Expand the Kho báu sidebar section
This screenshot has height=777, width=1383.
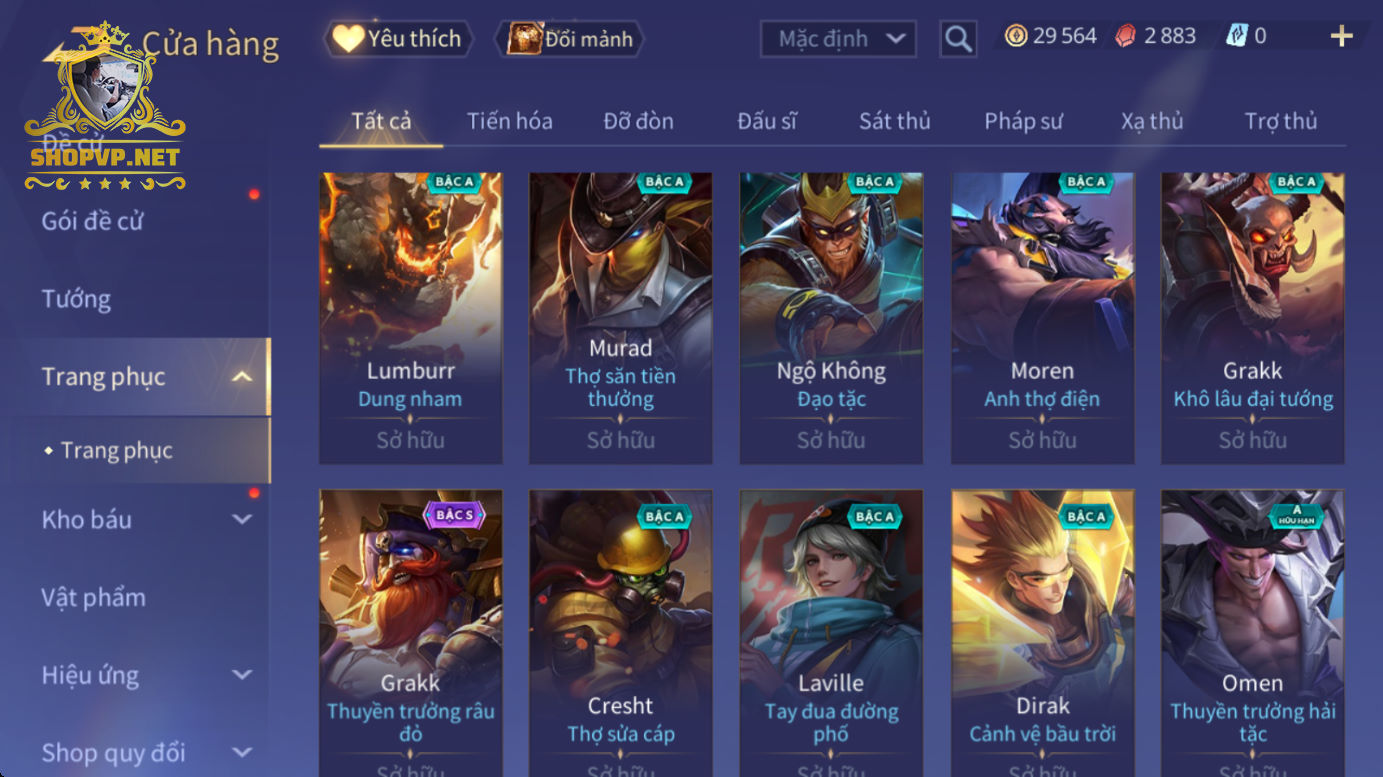tap(242, 519)
